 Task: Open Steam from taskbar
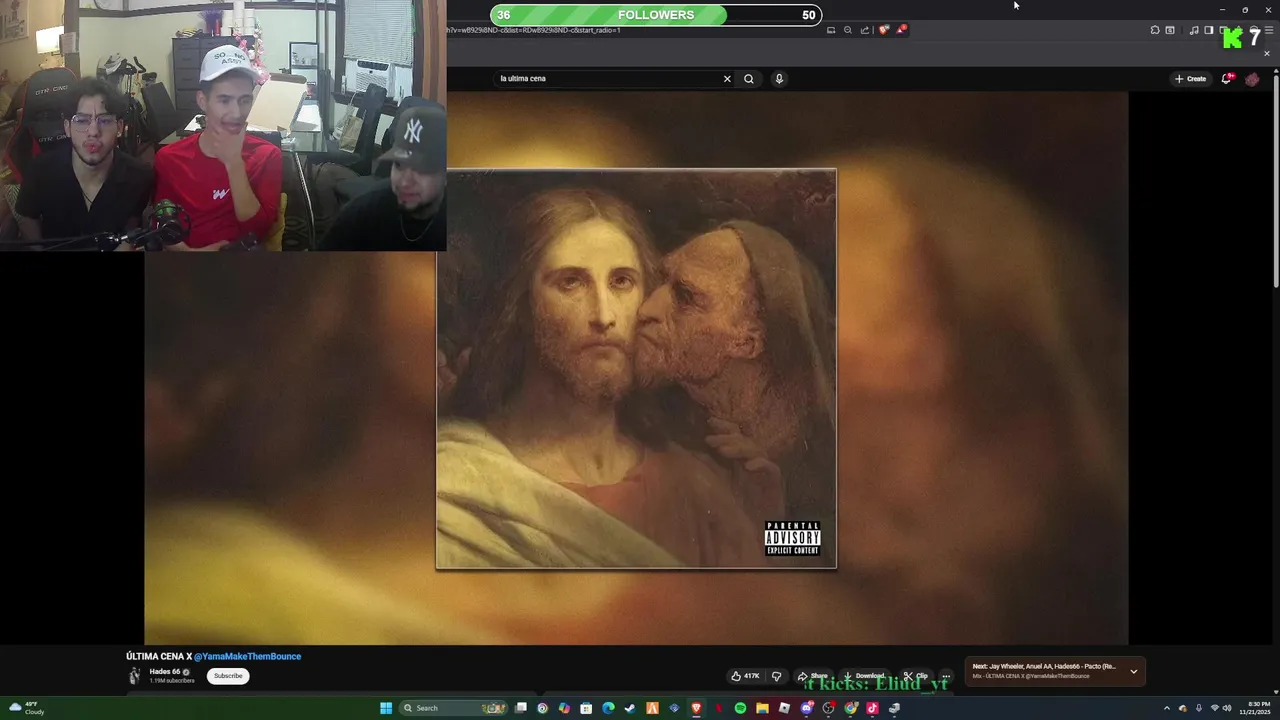coord(629,708)
